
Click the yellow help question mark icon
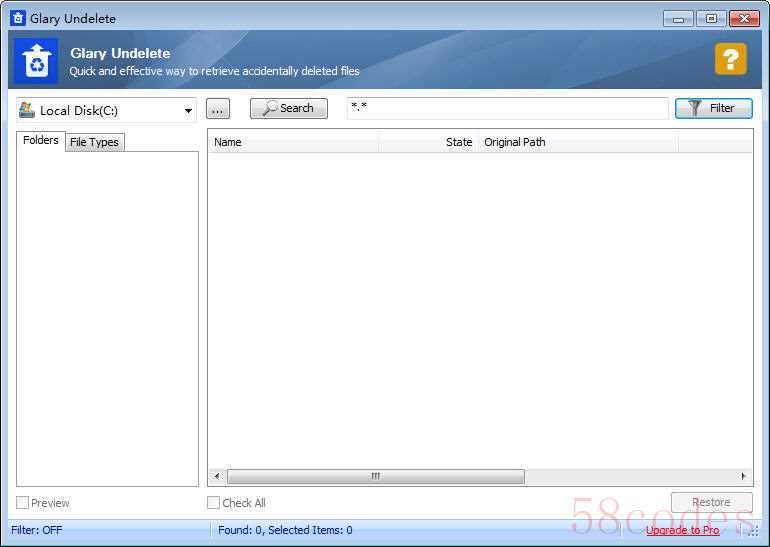[x=731, y=59]
